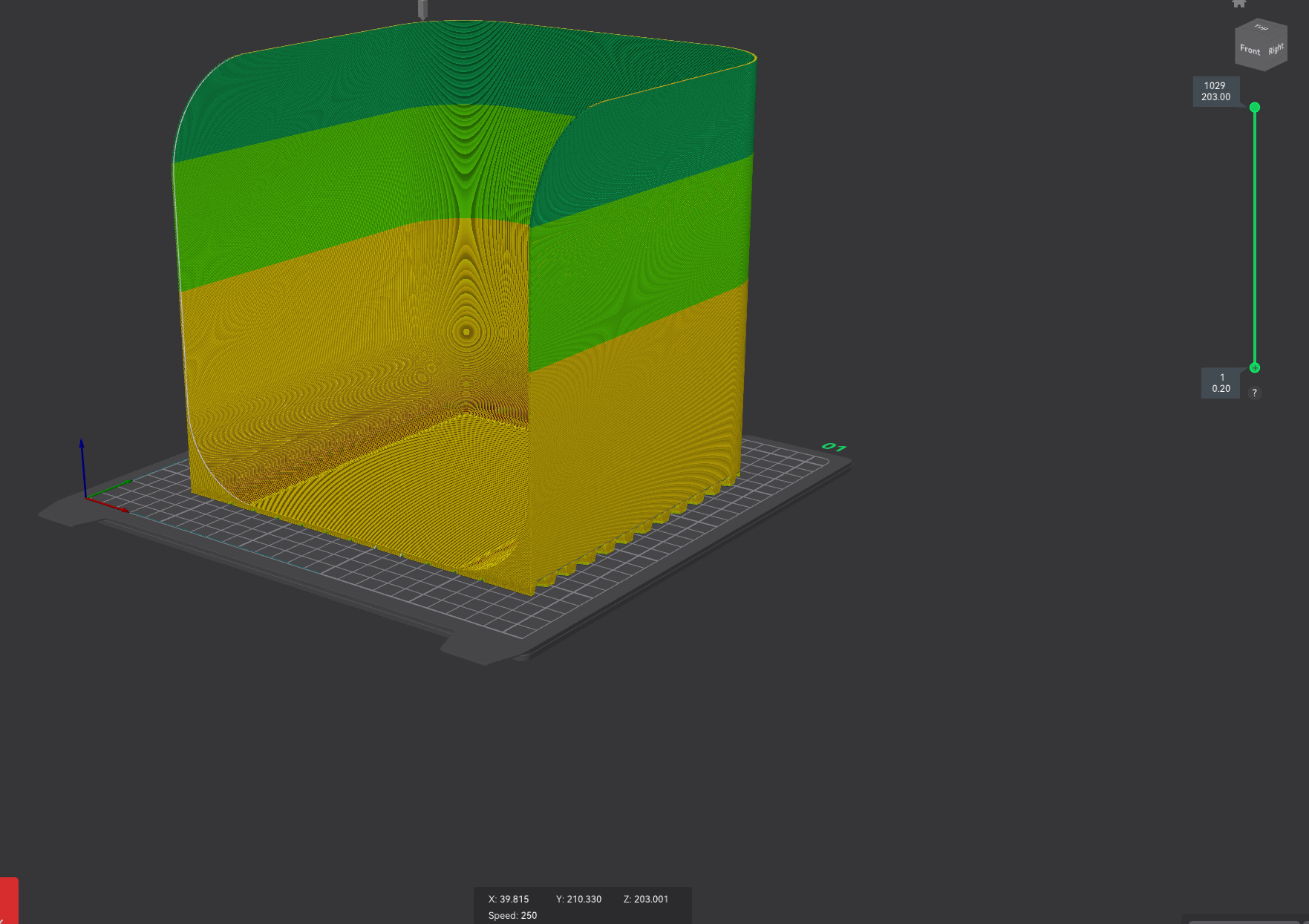1309x924 pixels.
Task: Grab the upper layer slider handle
Action: tap(1254, 108)
